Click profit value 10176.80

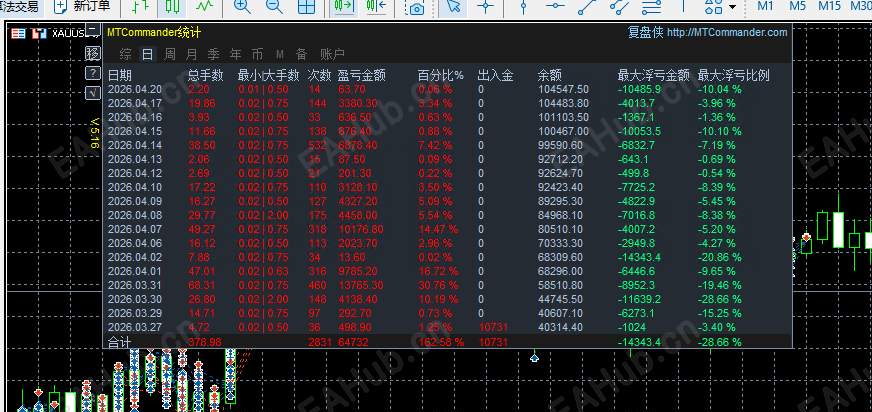360,229
